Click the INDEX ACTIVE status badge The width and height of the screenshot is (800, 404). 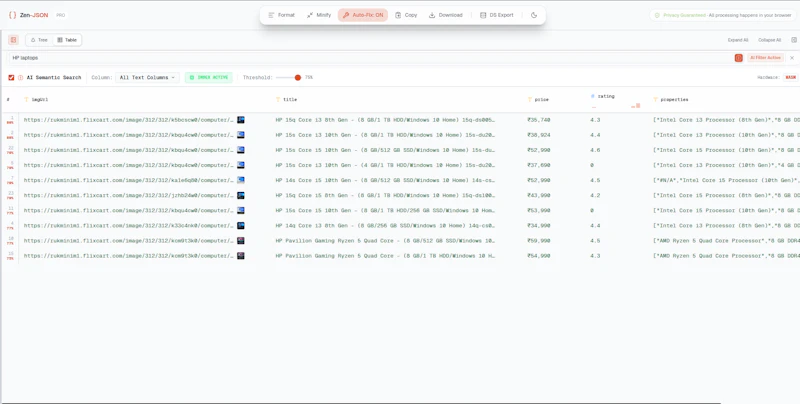pos(209,78)
